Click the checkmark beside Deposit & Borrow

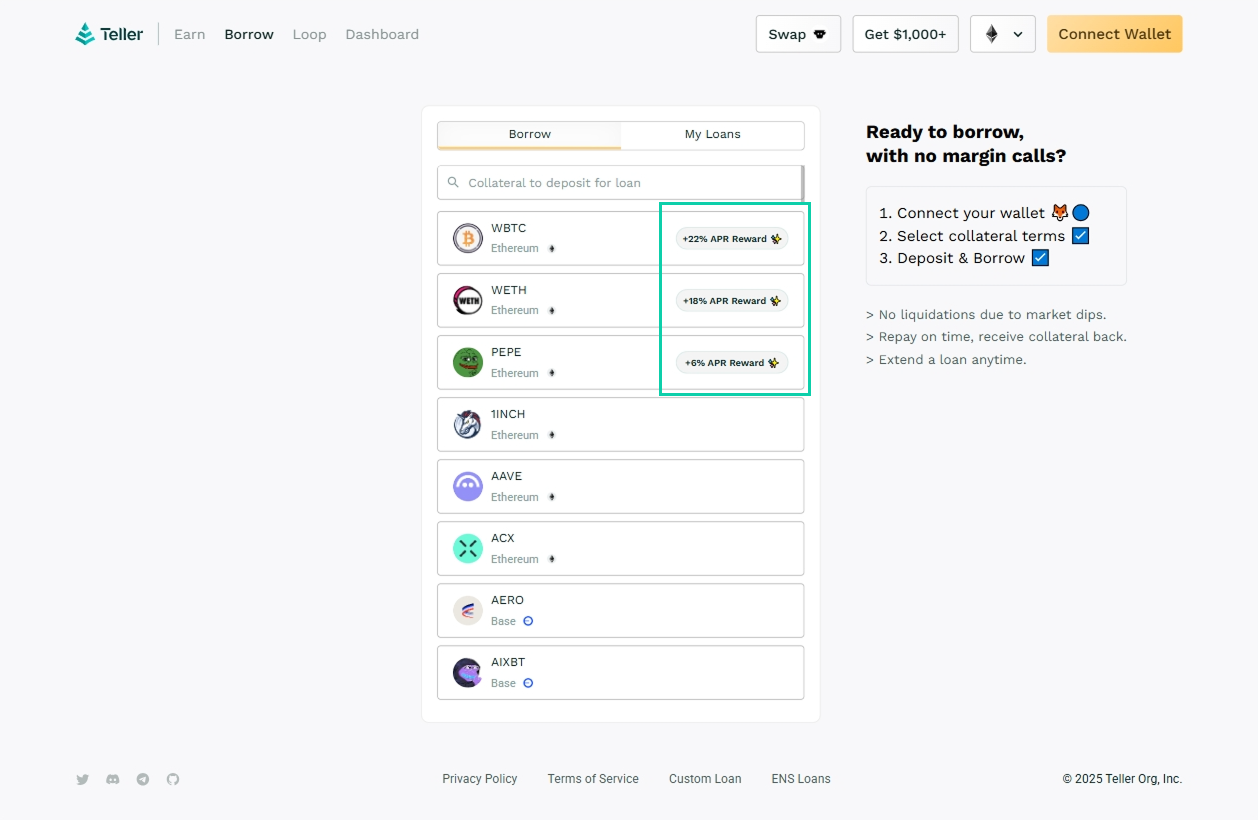click(1040, 258)
